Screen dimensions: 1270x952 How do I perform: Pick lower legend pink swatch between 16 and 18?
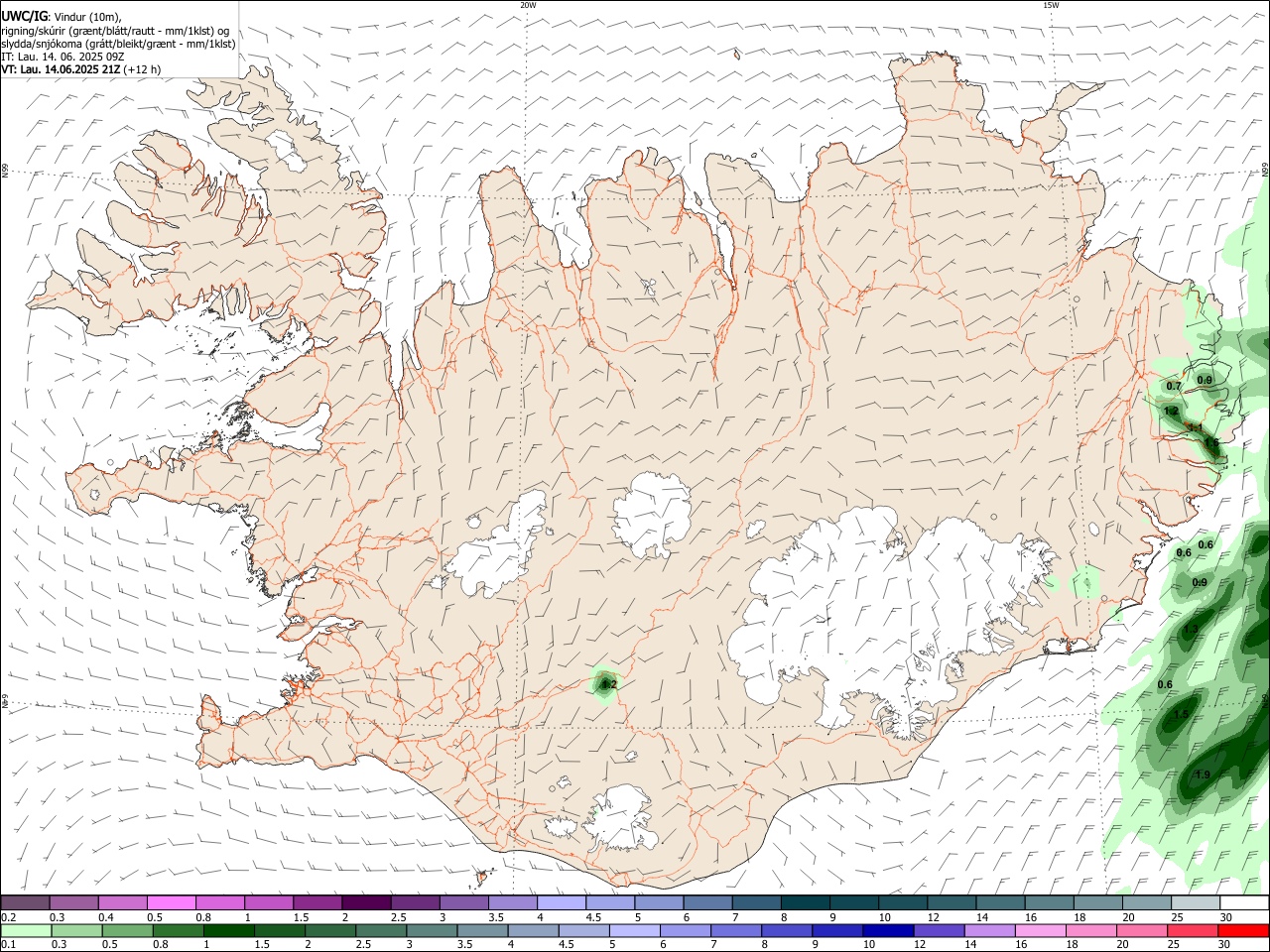point(1040,930)
